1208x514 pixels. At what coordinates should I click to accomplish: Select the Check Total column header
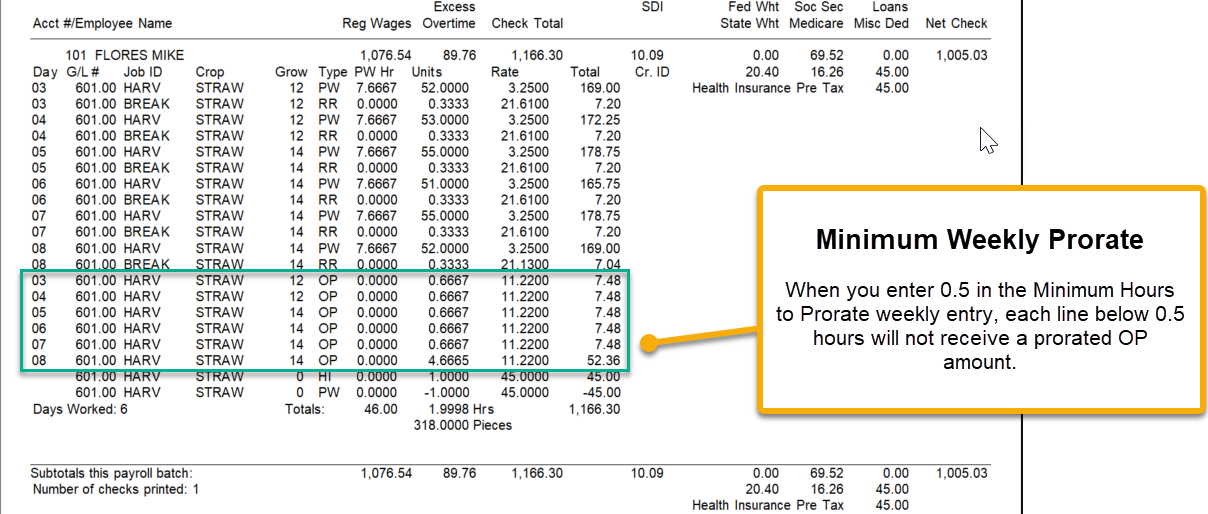527,23
